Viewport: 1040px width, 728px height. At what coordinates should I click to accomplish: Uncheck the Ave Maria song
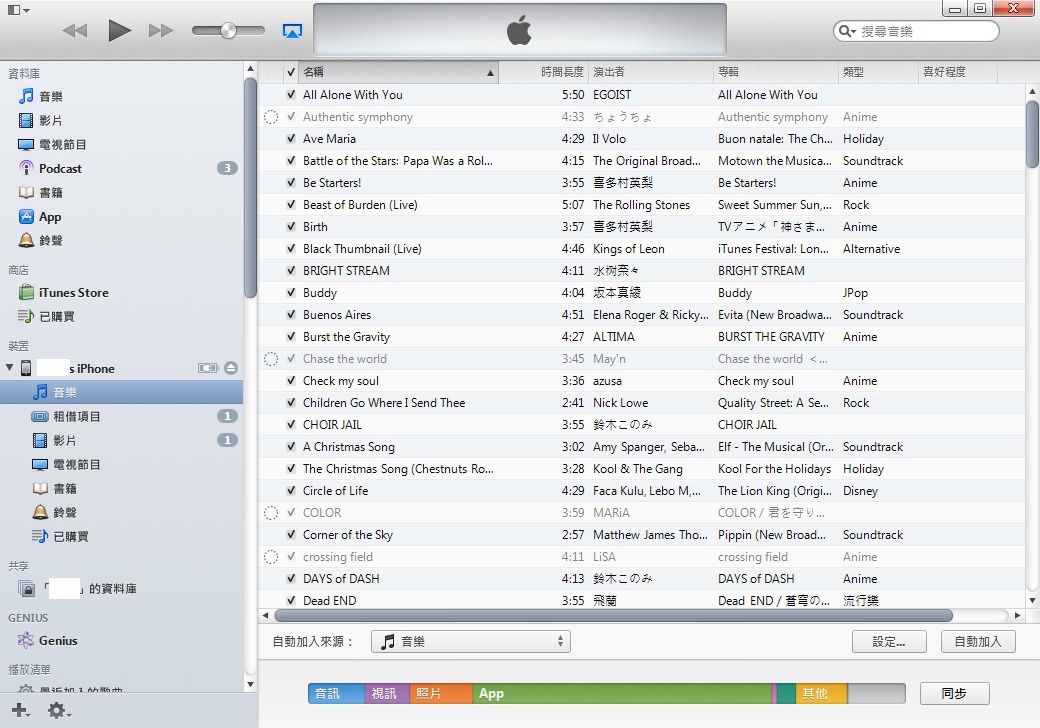(x=291, y=139)
